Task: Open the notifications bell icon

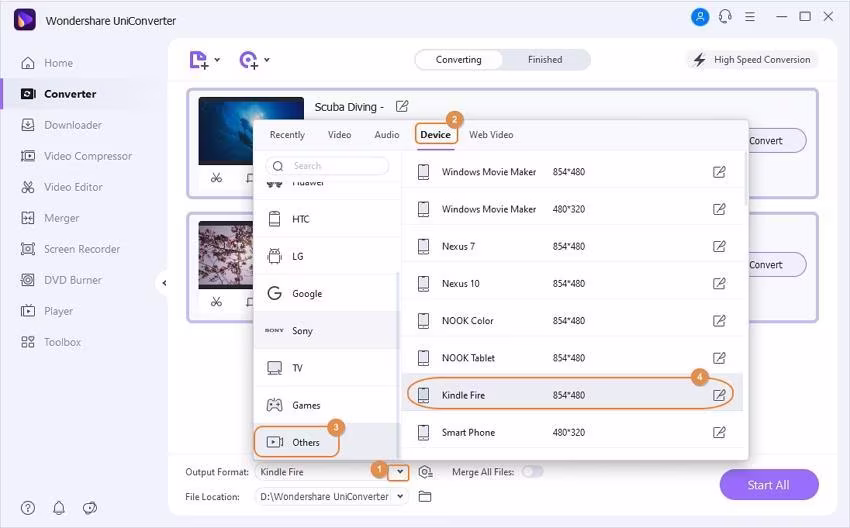Action: [x=59, y=508]
